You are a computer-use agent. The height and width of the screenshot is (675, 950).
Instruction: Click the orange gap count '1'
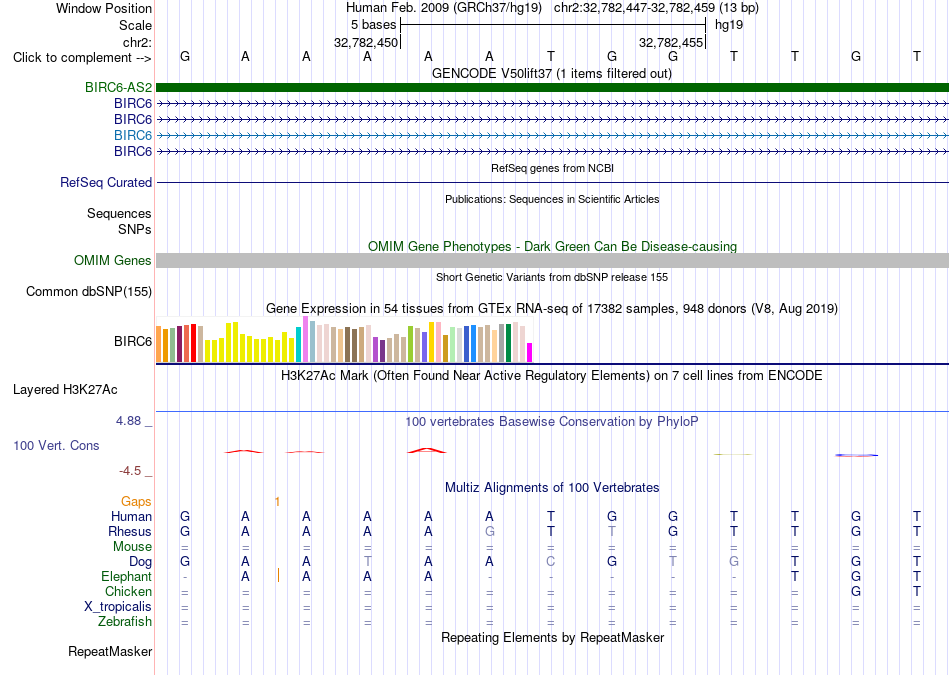point(277,502)
